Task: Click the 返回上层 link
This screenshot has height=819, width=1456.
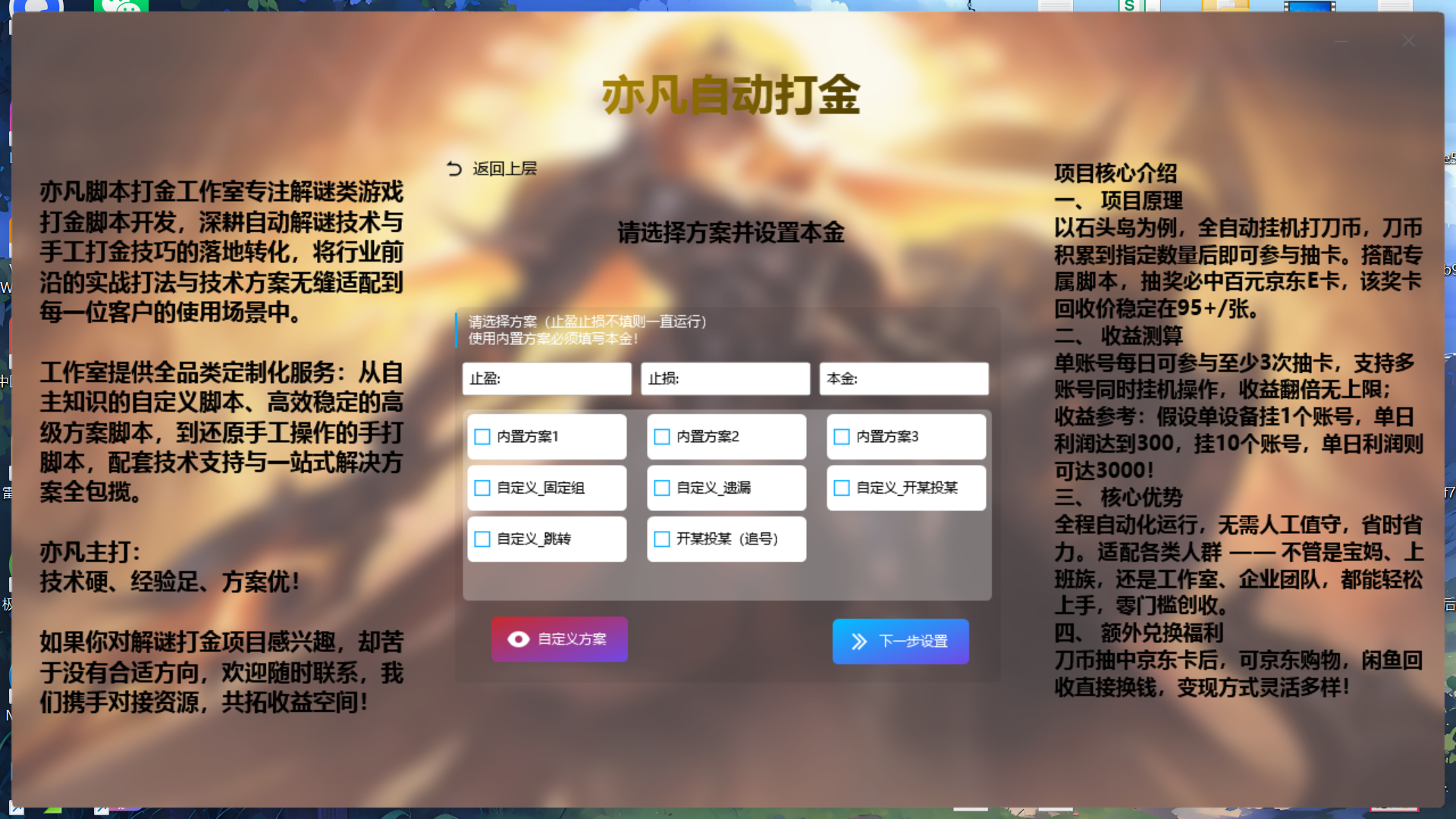Action: (x=504, y=168)
